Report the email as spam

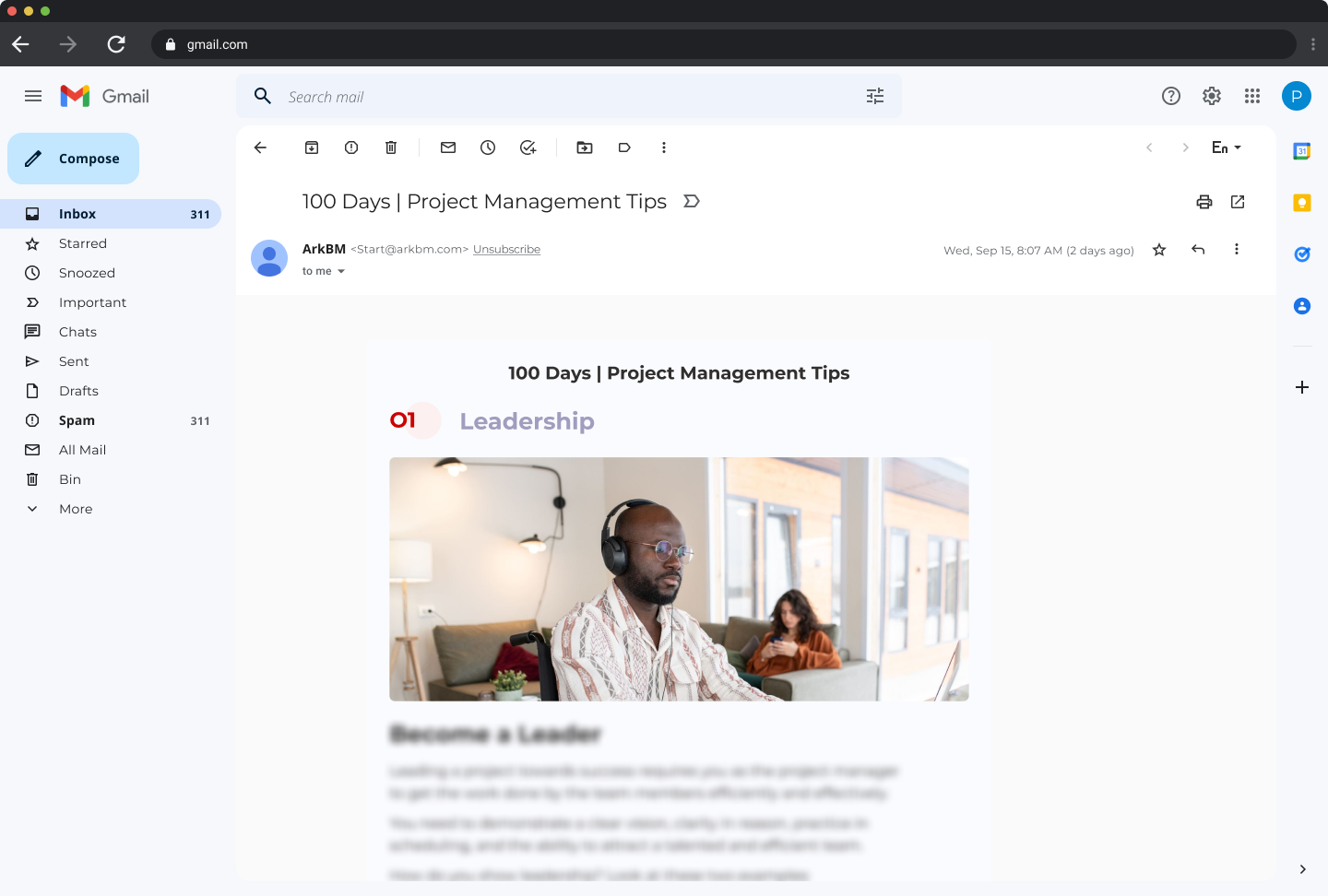point(351,147)
